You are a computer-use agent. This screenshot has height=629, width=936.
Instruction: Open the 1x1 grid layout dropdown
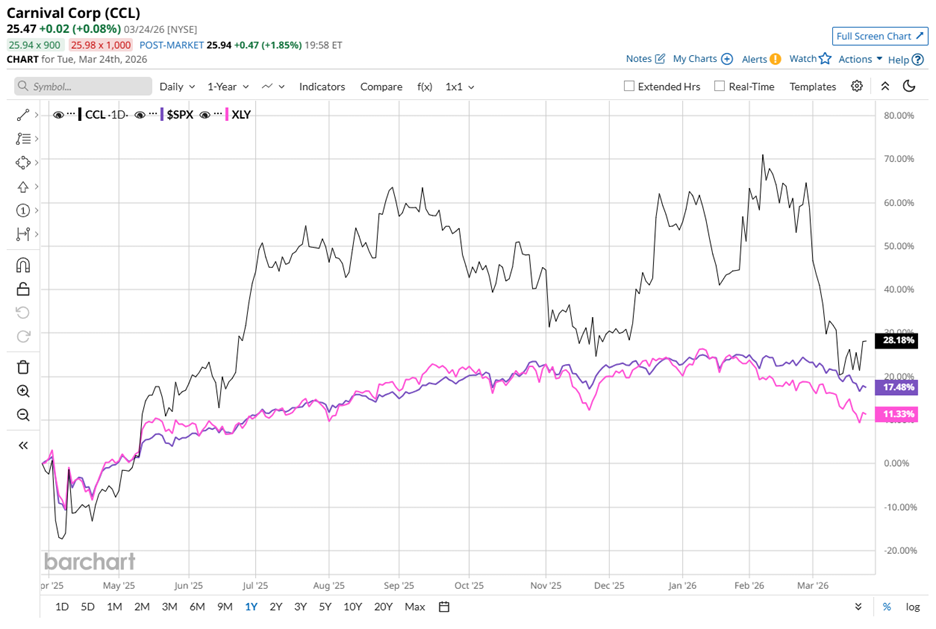(460, 87)
